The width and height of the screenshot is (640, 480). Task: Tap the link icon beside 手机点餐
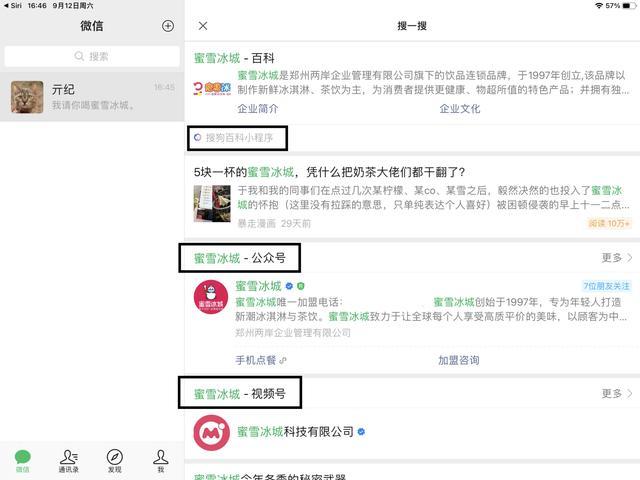click(283, 360)
